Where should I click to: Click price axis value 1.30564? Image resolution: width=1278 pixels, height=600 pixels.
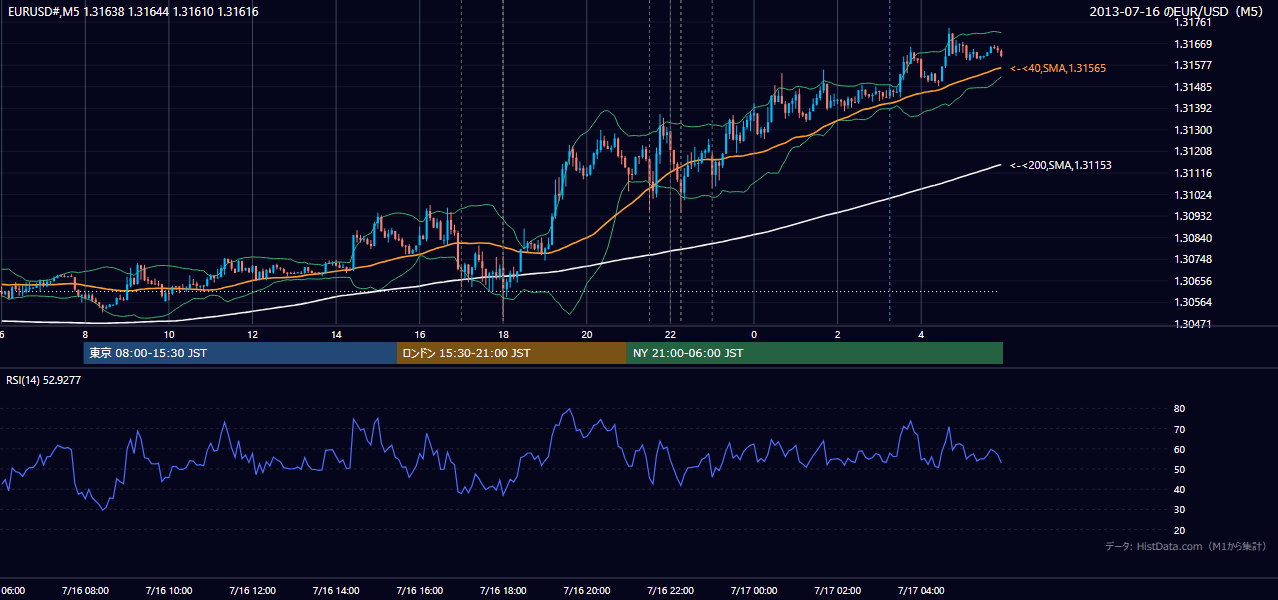pos(1193,302)
